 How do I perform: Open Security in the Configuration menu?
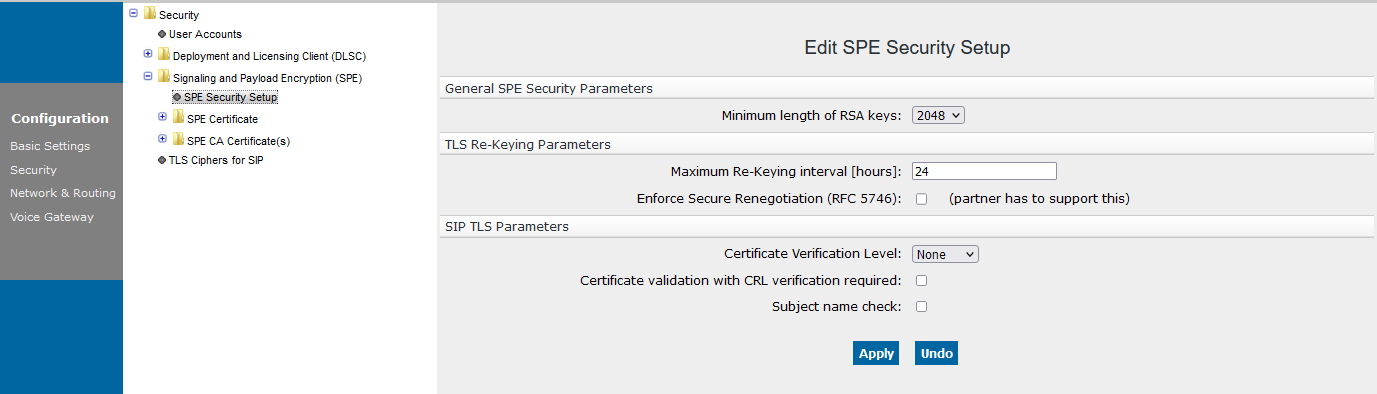(x=33, y=170)
